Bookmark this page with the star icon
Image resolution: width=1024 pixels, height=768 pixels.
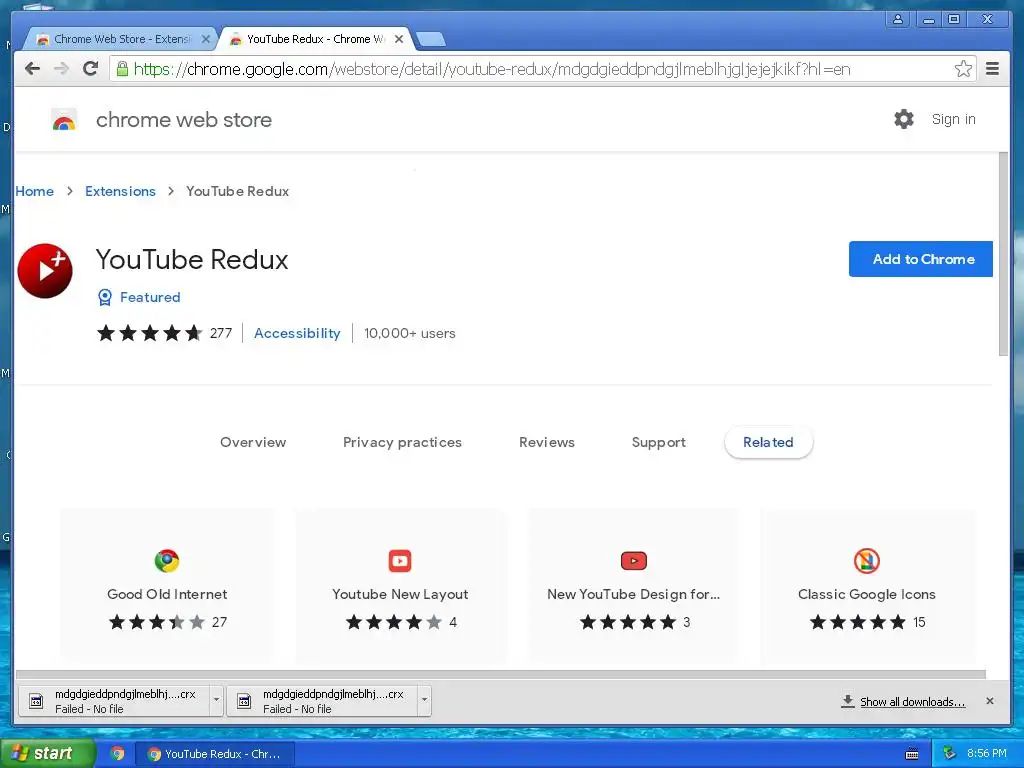point(963,69)
